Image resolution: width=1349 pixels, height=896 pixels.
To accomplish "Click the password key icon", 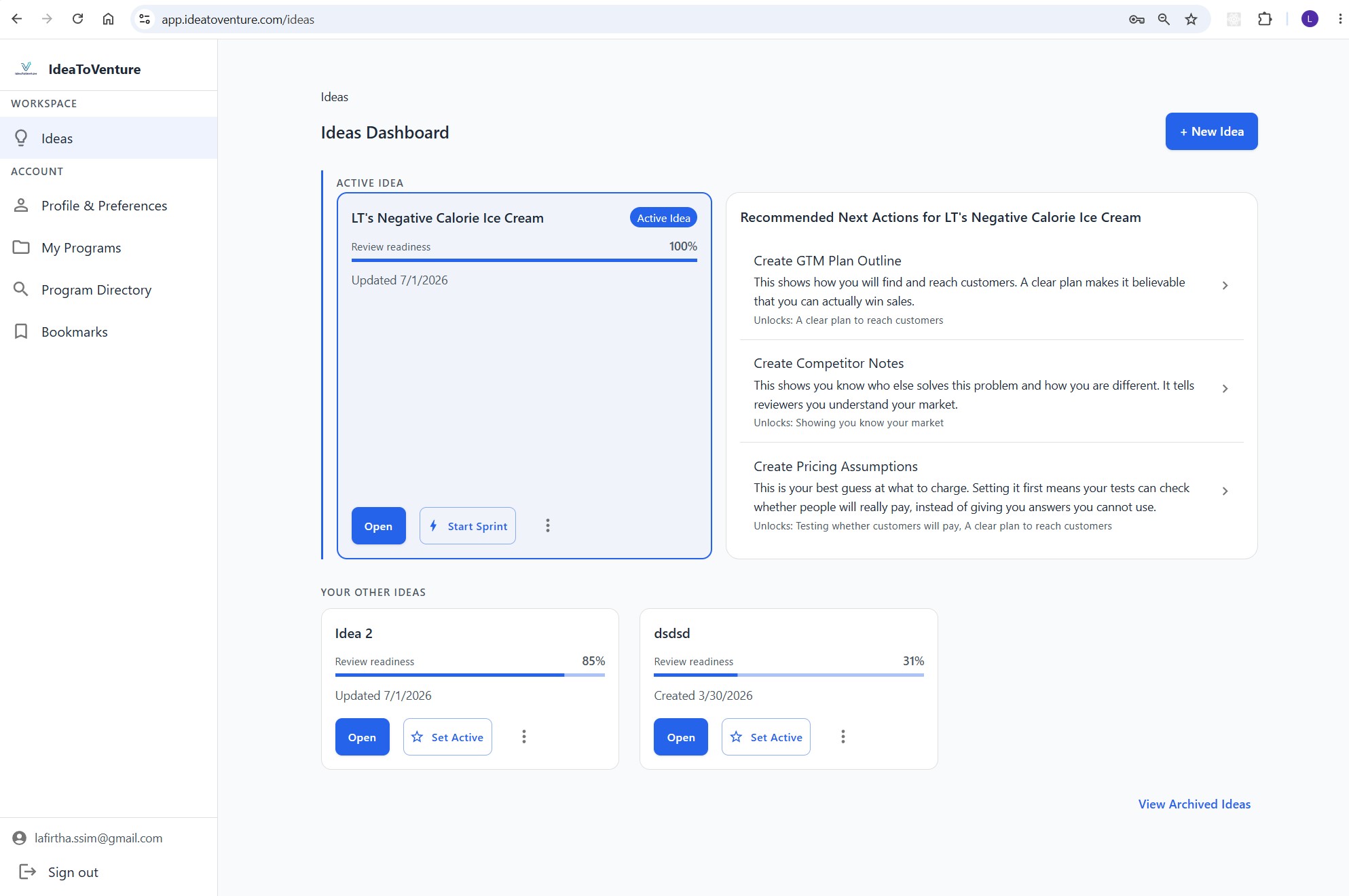I will [1137, 19].
